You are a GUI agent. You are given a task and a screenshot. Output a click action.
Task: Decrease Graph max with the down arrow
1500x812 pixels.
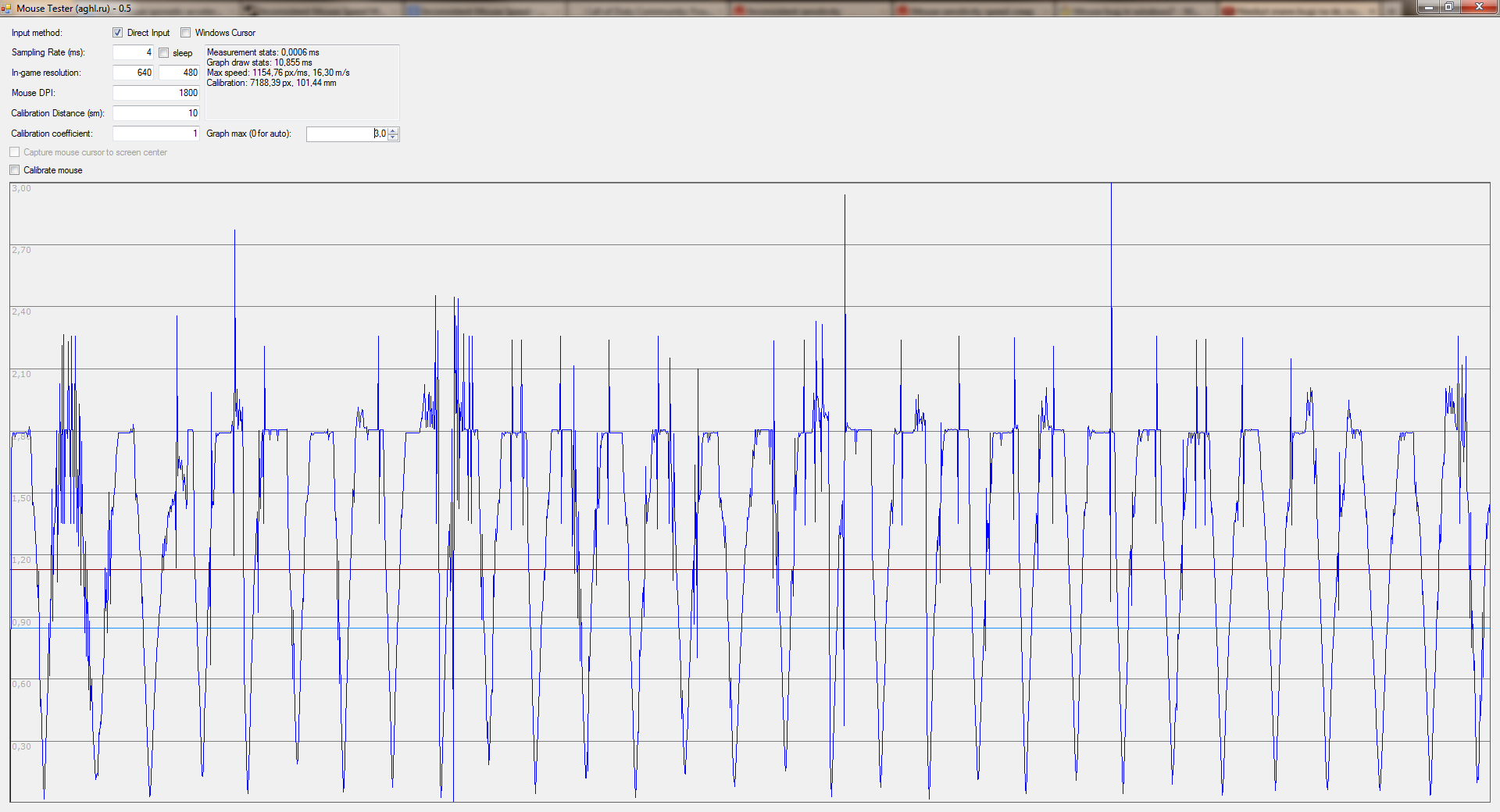point(393,137)
